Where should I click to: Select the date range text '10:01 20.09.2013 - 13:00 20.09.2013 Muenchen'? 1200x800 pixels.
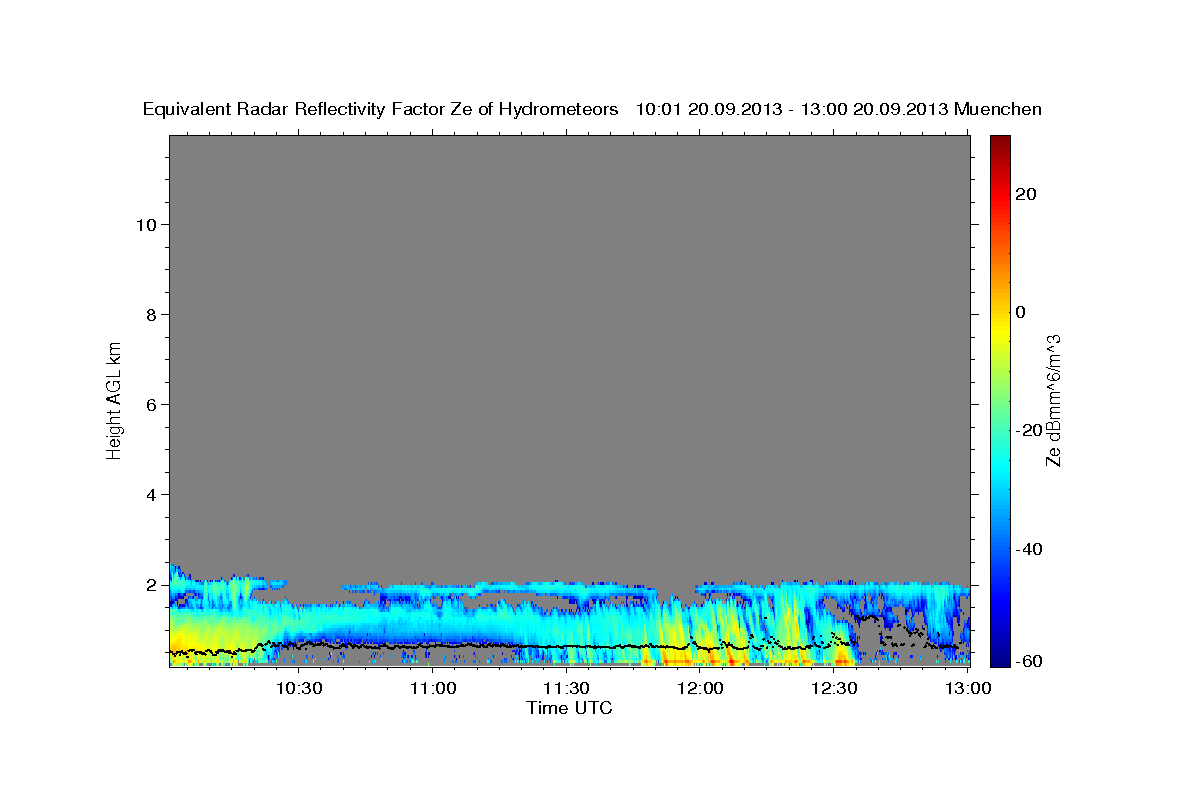(839, 109)
